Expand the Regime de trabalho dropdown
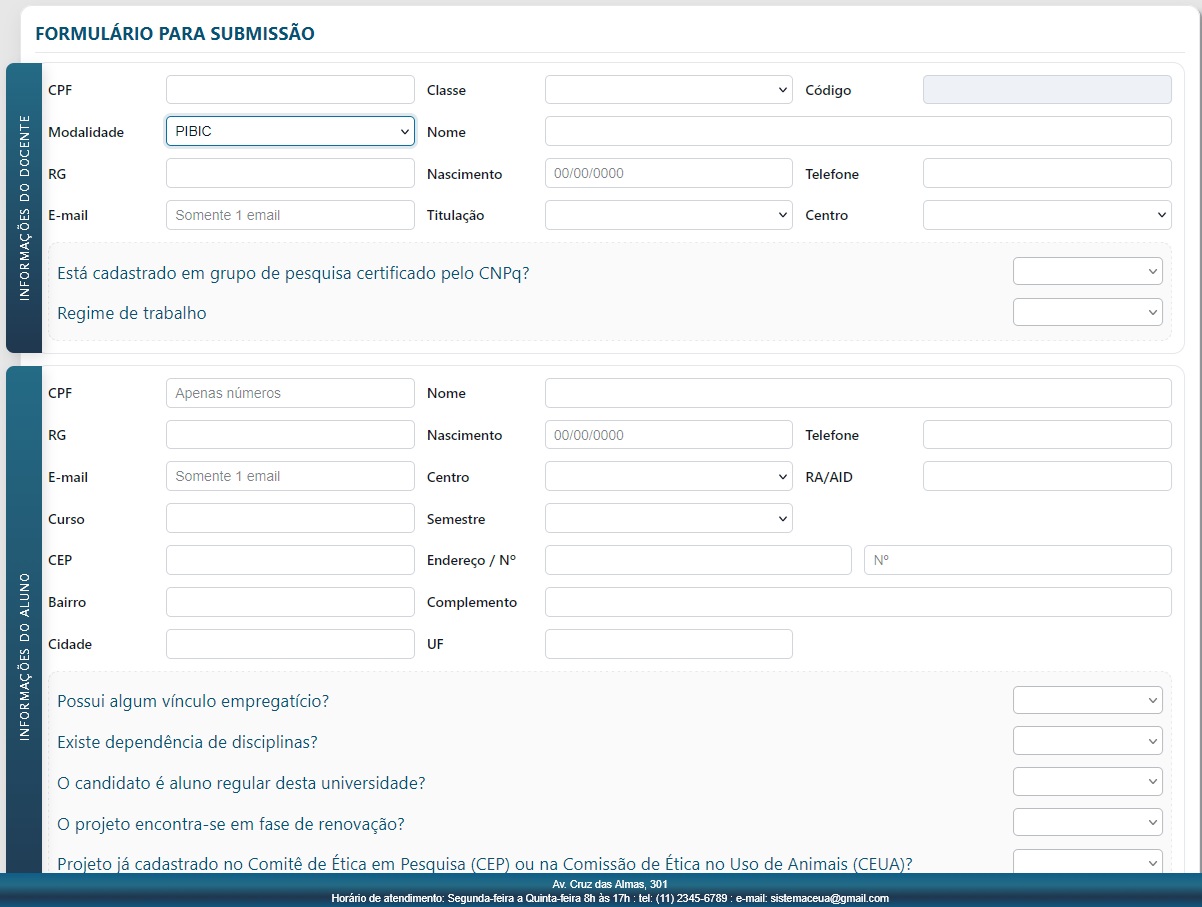The image size is (1202, 907). click(x=1087, y=313)
